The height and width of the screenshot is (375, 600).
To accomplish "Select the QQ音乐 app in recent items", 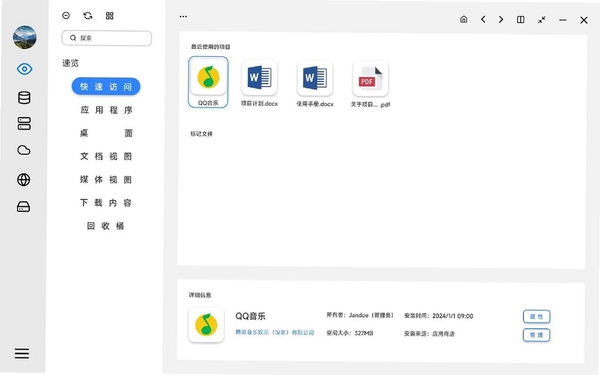I will pos(208,82).
